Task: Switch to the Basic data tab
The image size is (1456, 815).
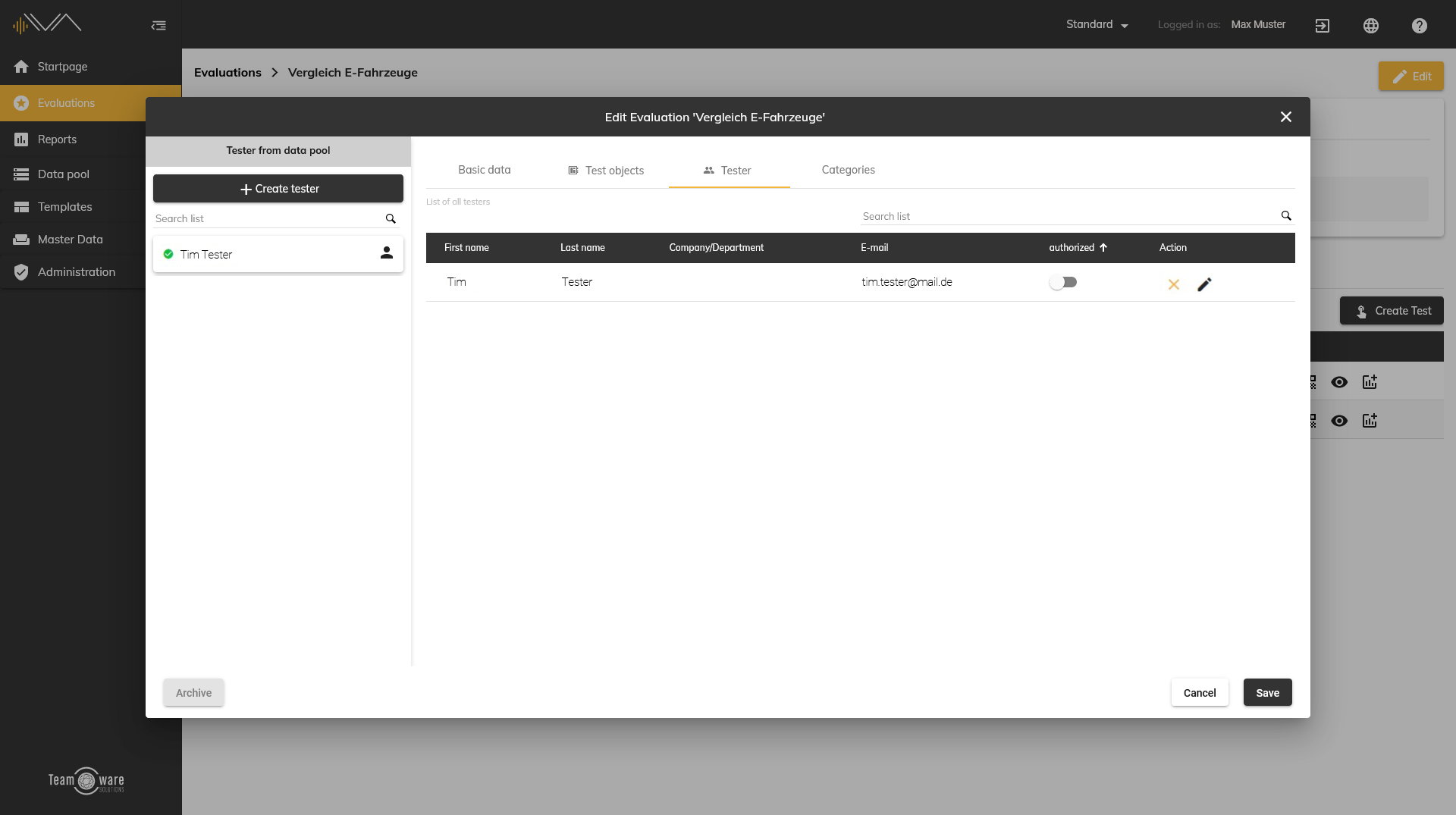Action: click(x=484, y=170)
